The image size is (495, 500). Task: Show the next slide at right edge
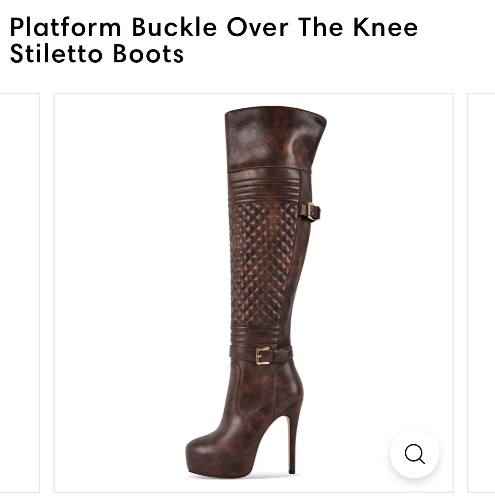481,293
